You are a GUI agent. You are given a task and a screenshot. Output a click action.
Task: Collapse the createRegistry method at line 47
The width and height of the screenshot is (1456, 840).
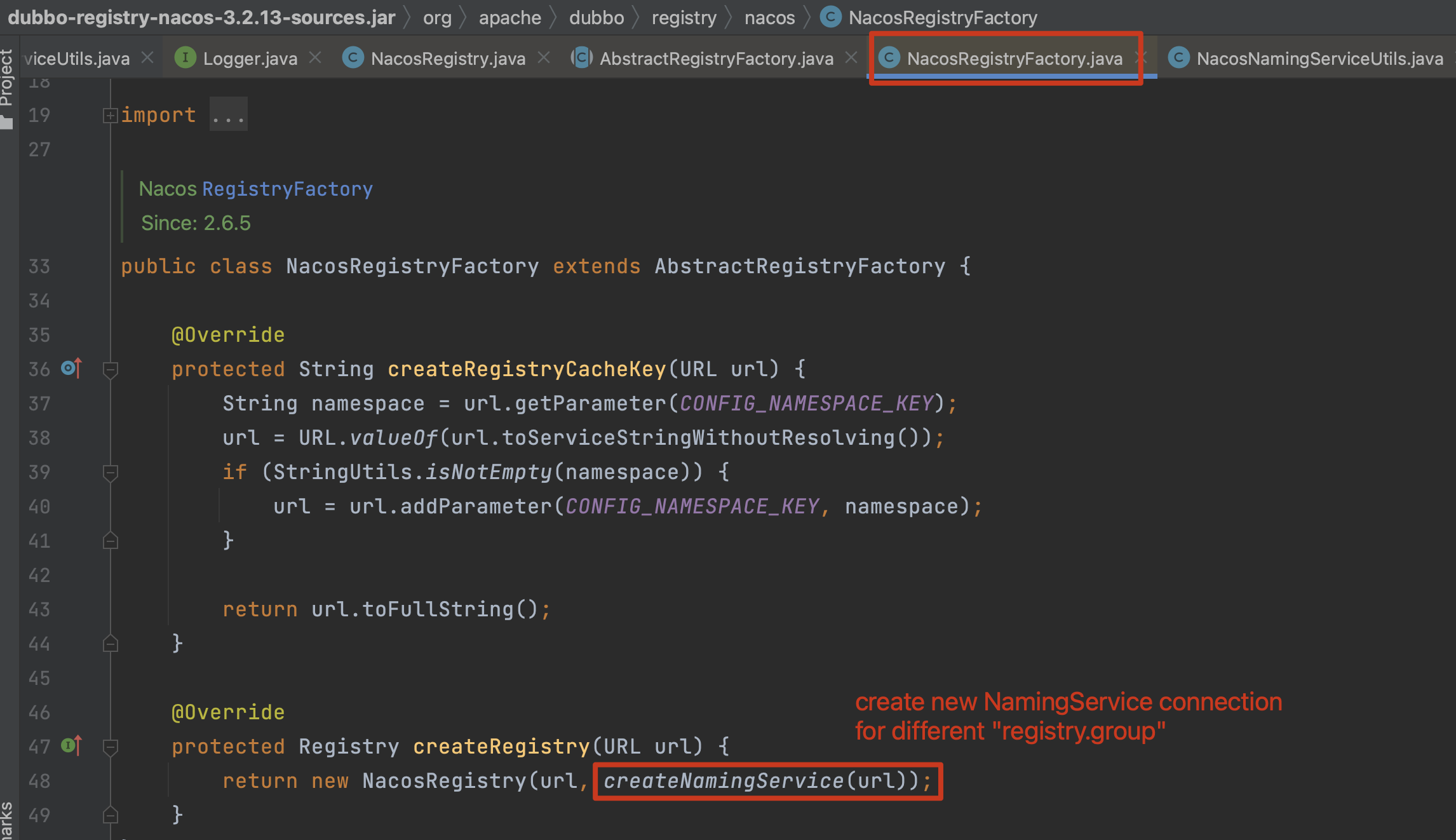pos(111,747)
